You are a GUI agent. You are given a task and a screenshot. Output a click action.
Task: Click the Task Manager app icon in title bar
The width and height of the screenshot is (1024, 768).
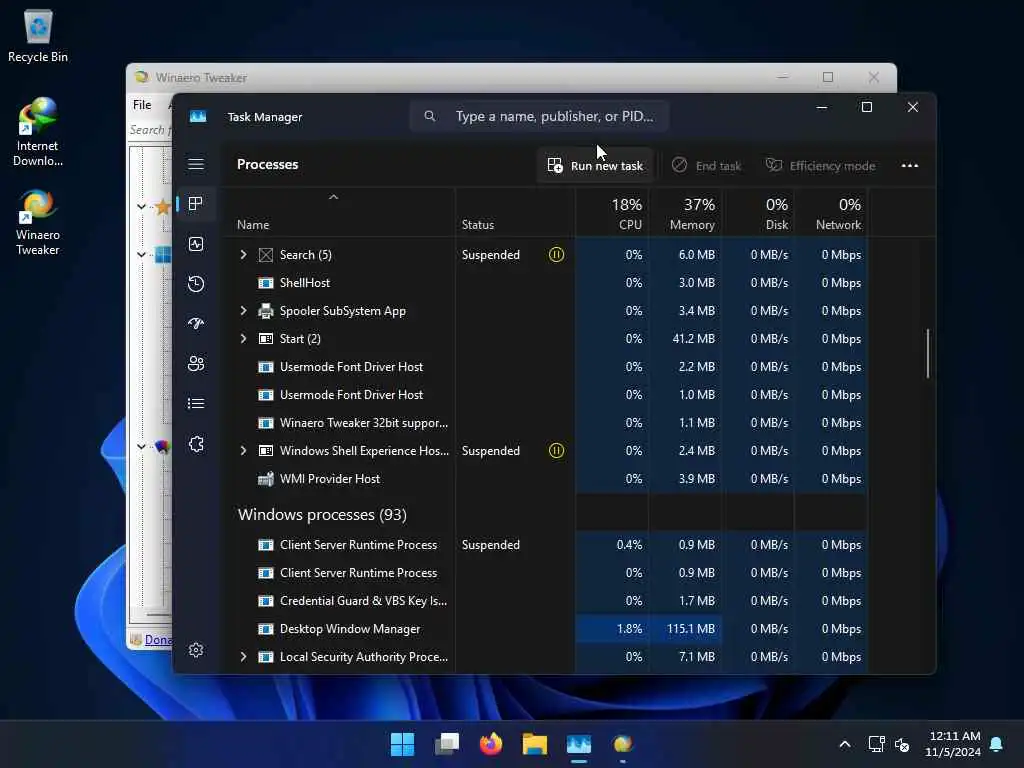[198, 116]
